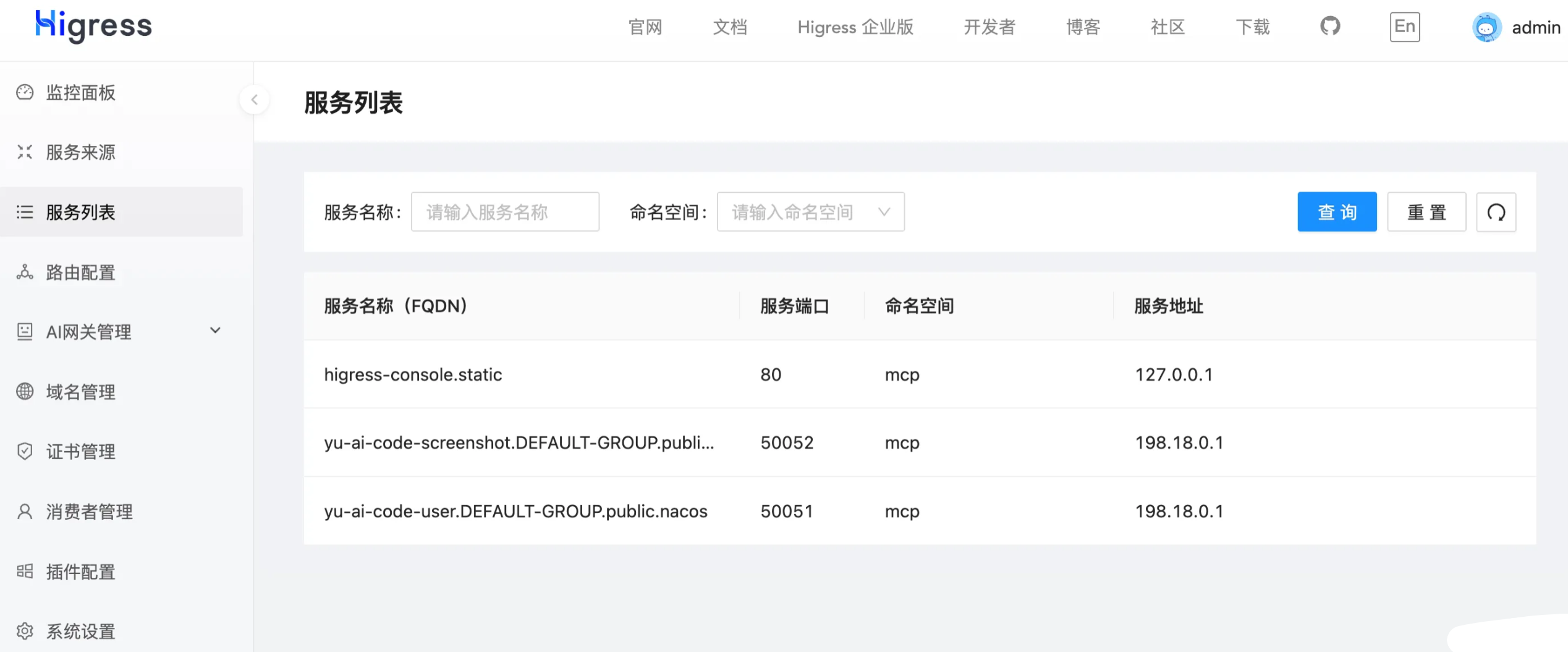Collapse the sidebar with the arrow button
This screenshot has height=652, width=1568.
254,99
